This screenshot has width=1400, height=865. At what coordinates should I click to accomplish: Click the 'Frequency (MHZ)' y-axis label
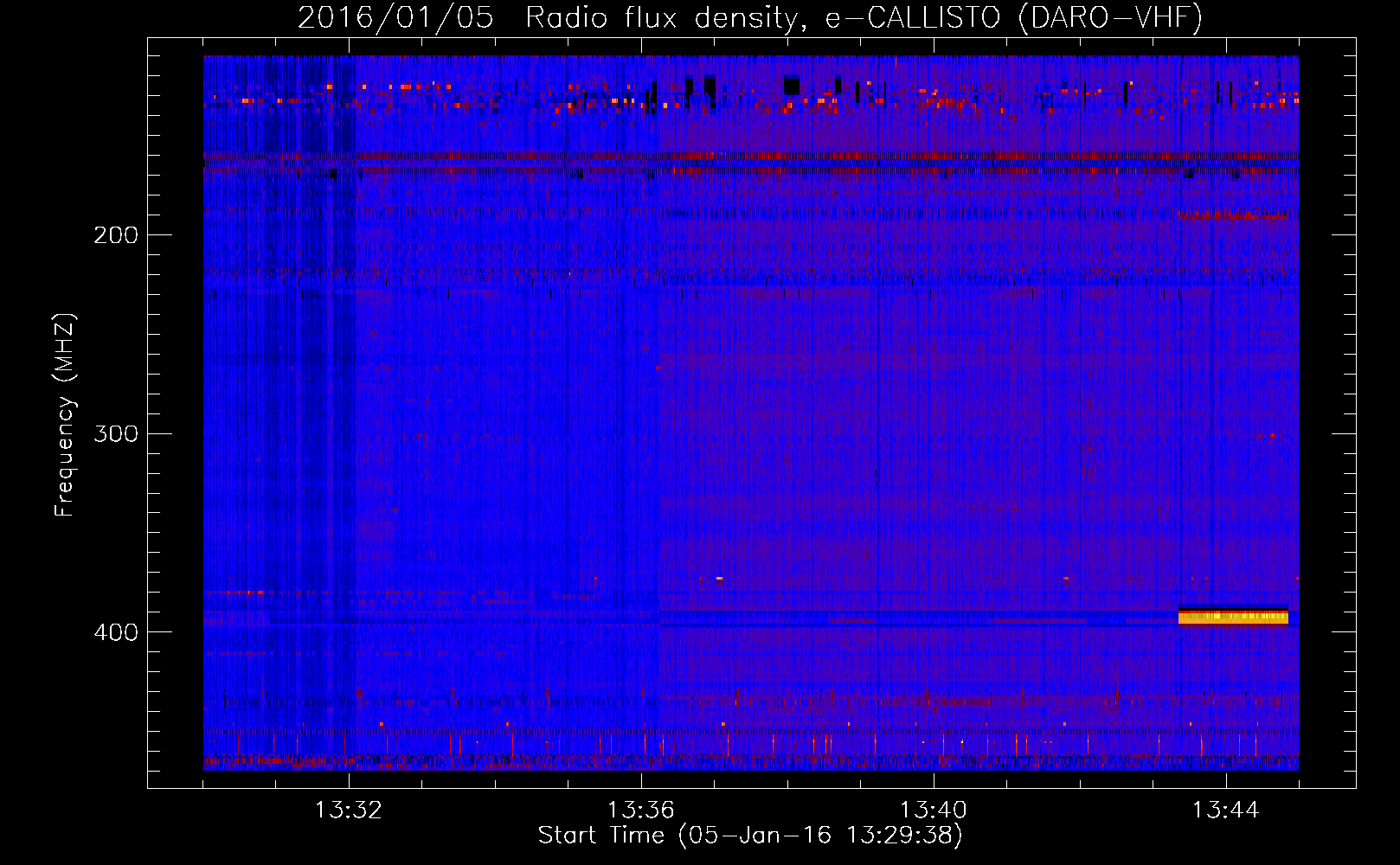[x=65, y=415]
